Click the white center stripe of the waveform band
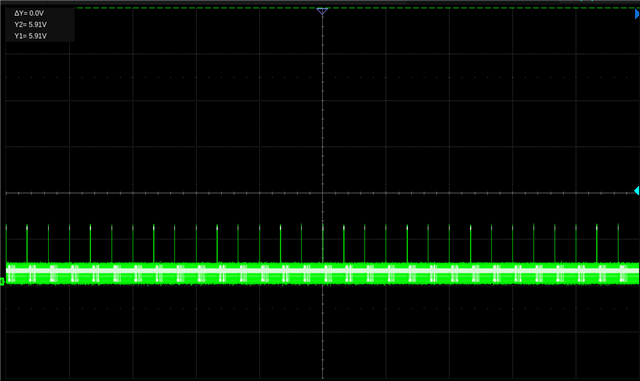 click(x=322, y=270)
